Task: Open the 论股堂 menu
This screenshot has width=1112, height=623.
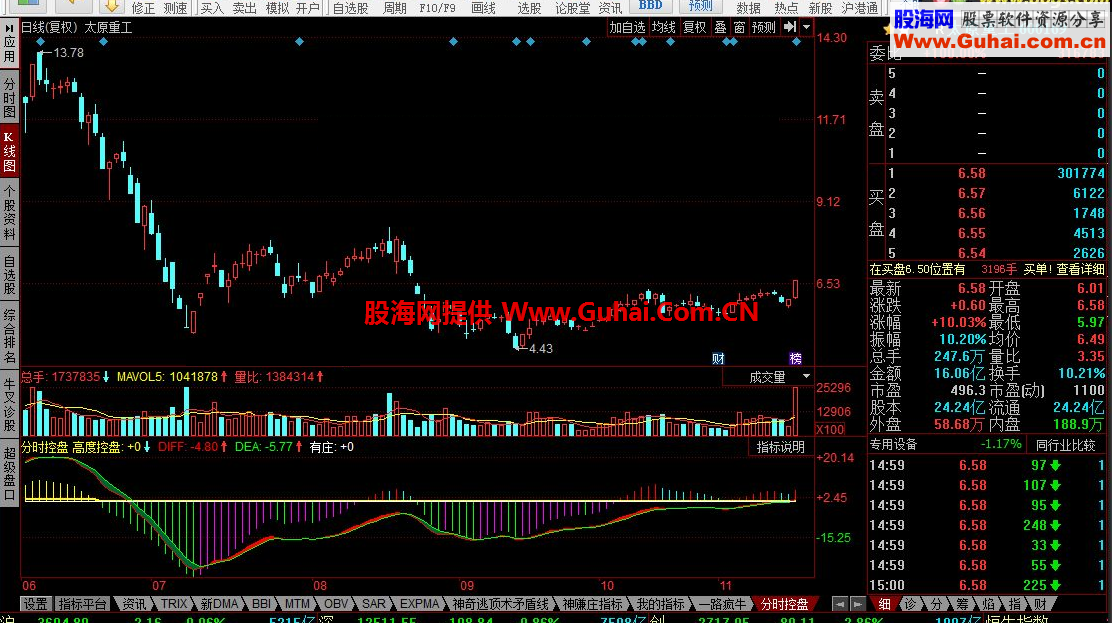Action: [572, 8]
